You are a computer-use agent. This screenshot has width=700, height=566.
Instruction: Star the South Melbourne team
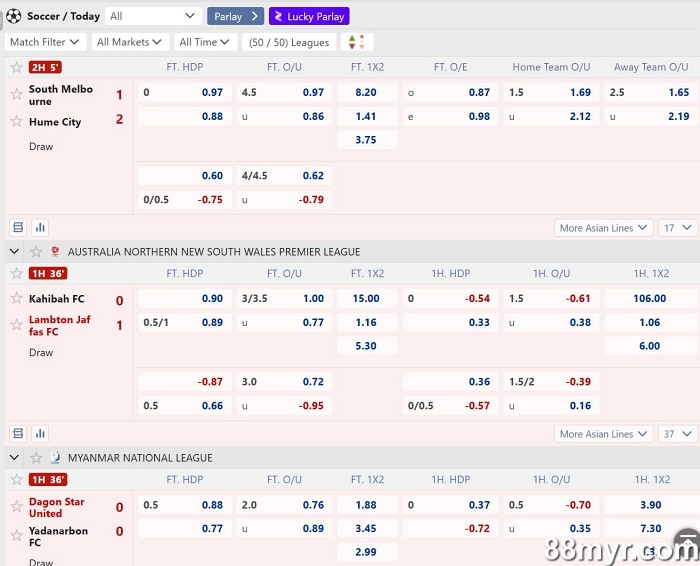(x=17, y=94)
